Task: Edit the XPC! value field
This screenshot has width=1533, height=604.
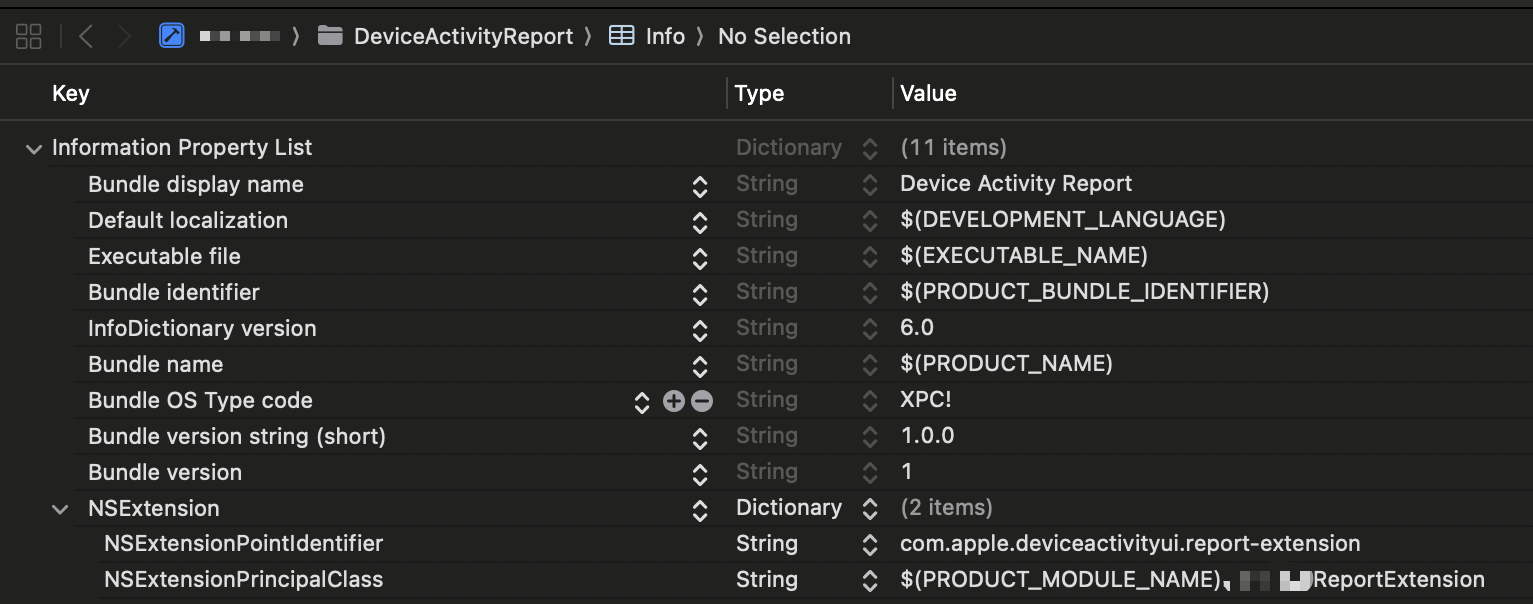Action: coord(926,401)
